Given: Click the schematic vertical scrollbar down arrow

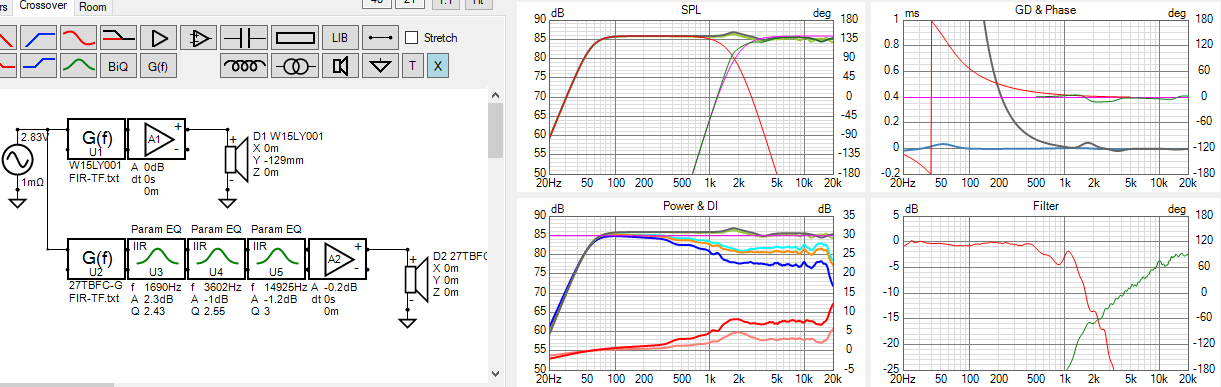Looking at the screenshot, I should point(495,374).
